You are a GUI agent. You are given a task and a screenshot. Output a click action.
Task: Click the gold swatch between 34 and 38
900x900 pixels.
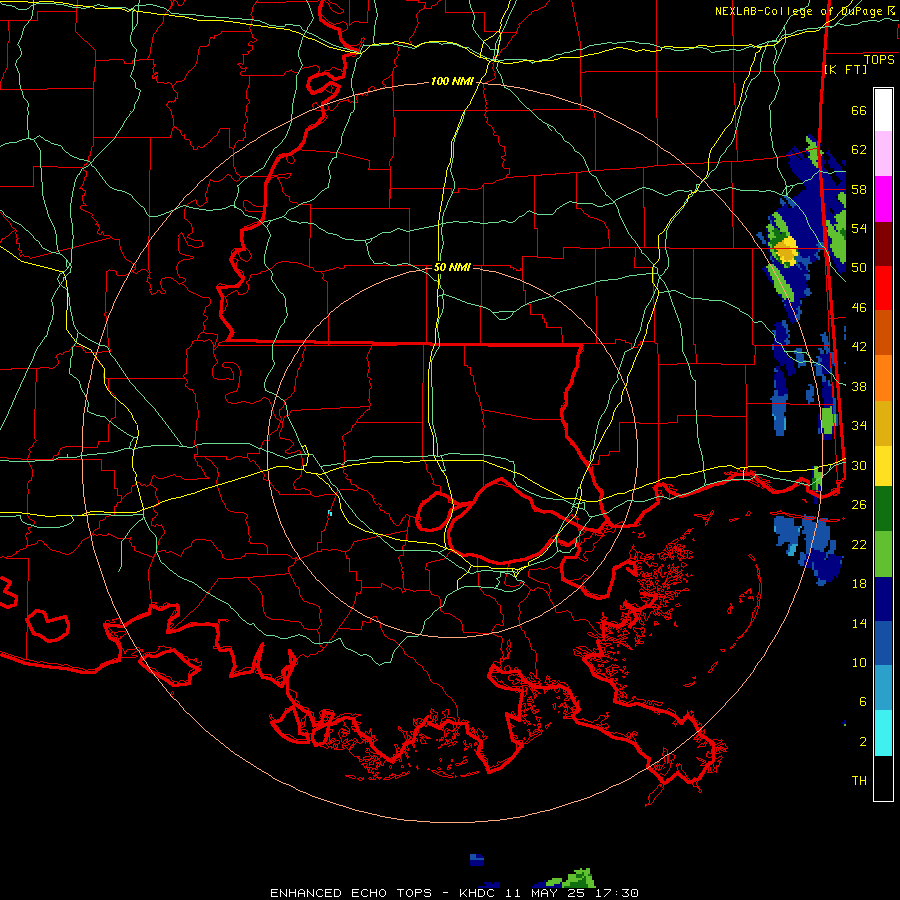click(x=883, y=423)
